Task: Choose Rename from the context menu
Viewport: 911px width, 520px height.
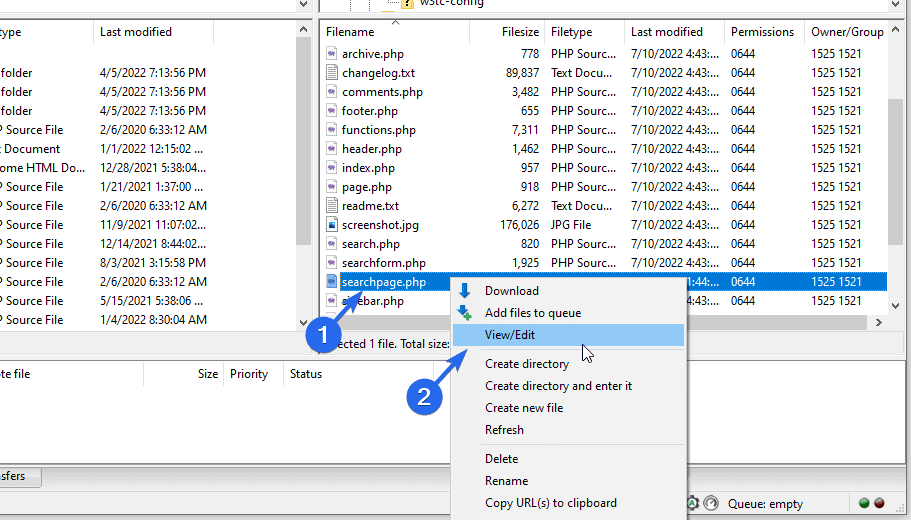Action: (x=569, y=481)
